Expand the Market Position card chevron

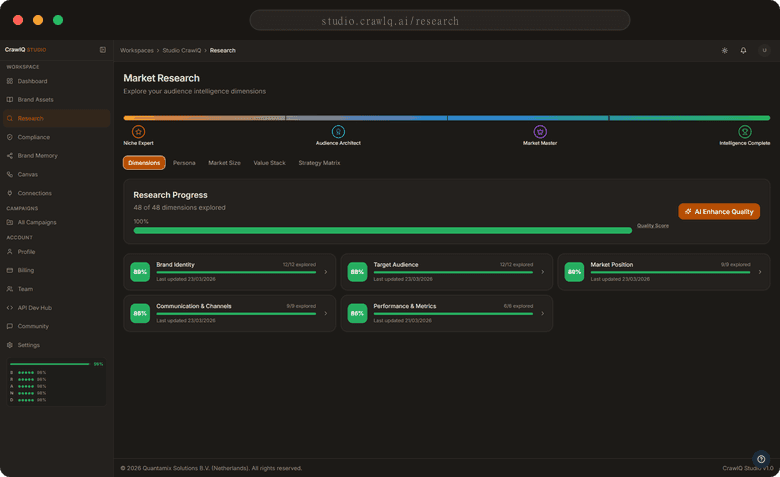(760, 272)
